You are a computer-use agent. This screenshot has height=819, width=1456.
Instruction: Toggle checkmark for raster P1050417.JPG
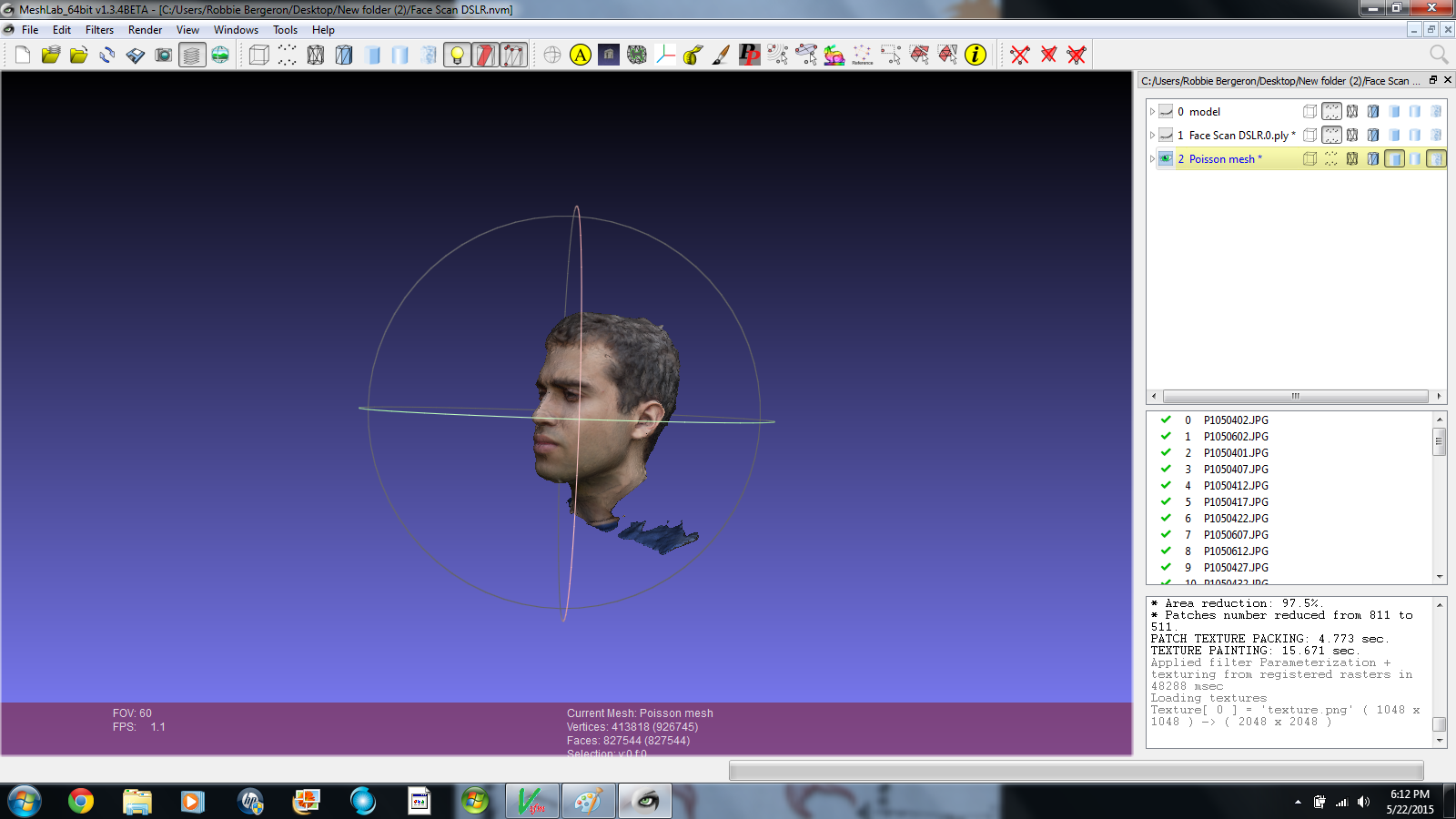click(x=1166, y=502)
